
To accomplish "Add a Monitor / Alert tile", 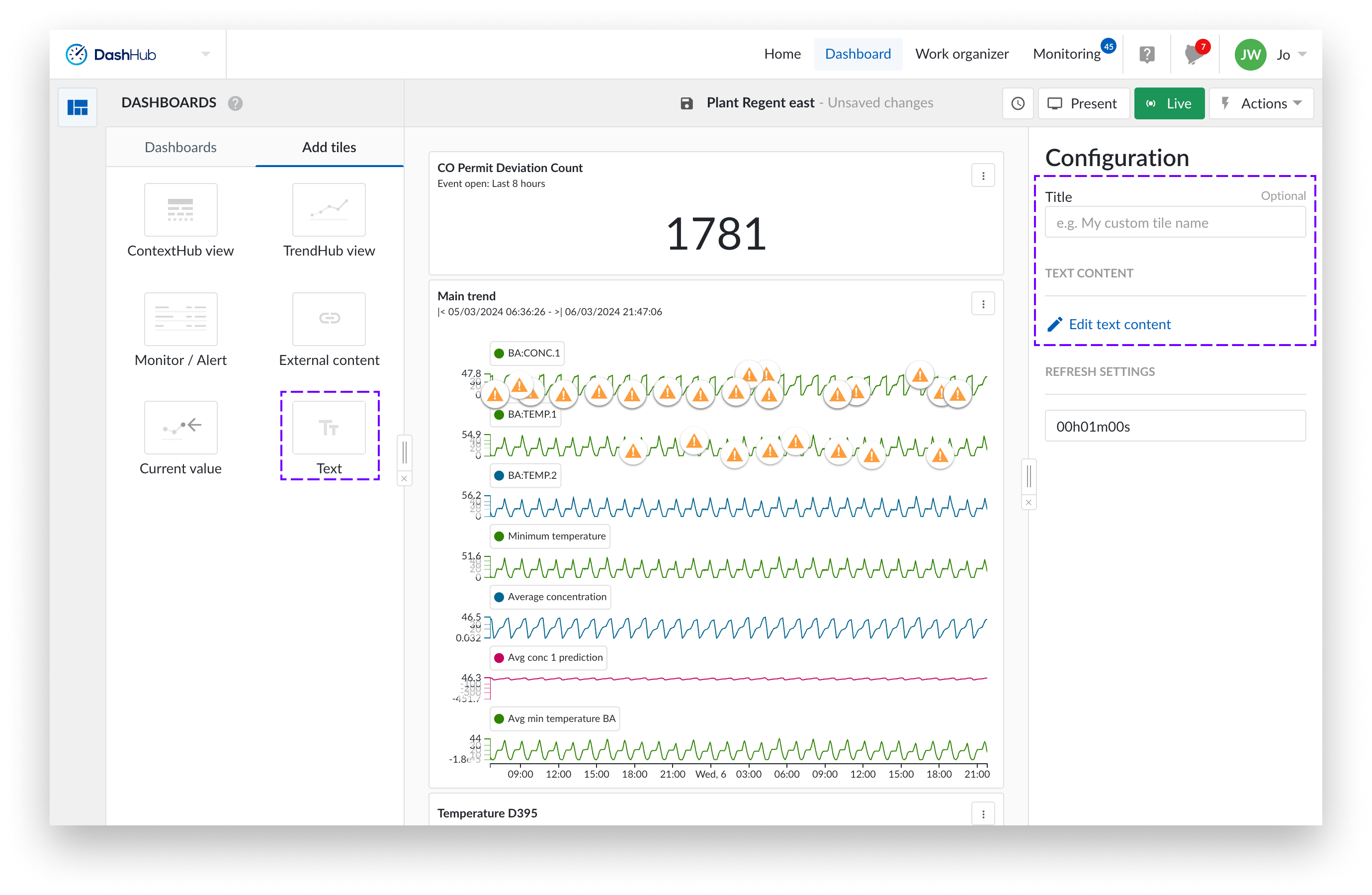I will [180, 330].
